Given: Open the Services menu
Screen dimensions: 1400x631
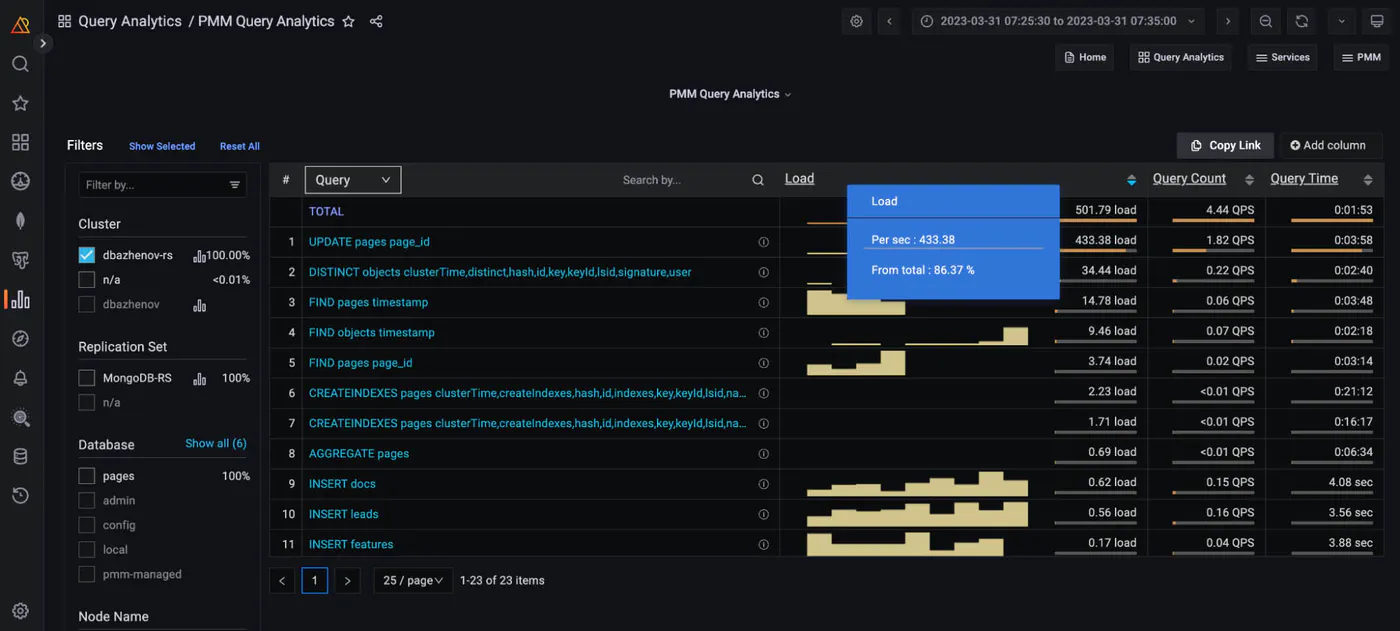Looking at the screenshot, I should pos(1282,57).
